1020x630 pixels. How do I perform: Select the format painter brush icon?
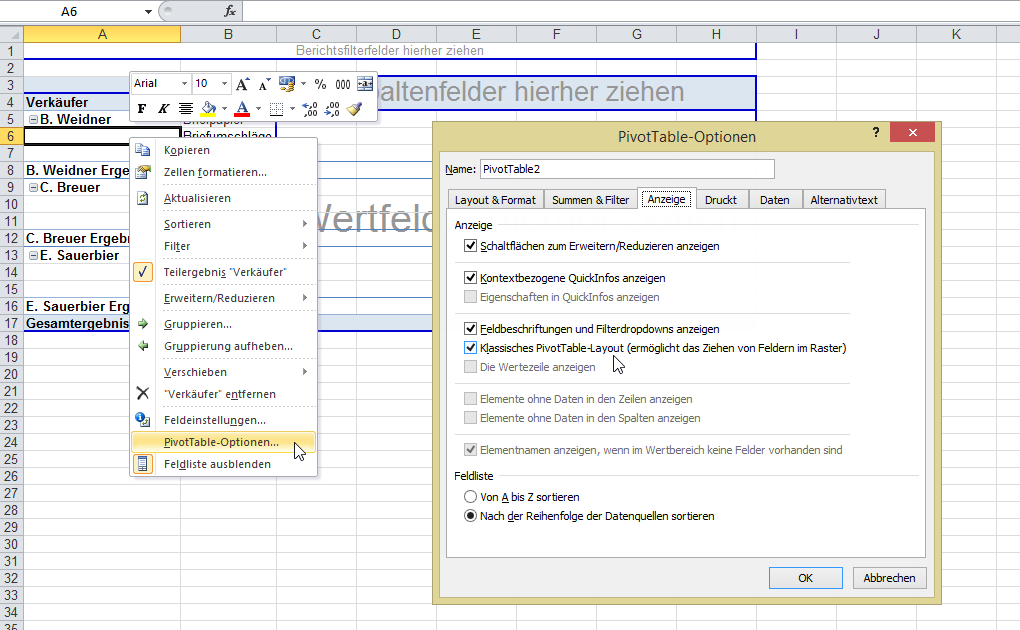click(x=353, y=109)
